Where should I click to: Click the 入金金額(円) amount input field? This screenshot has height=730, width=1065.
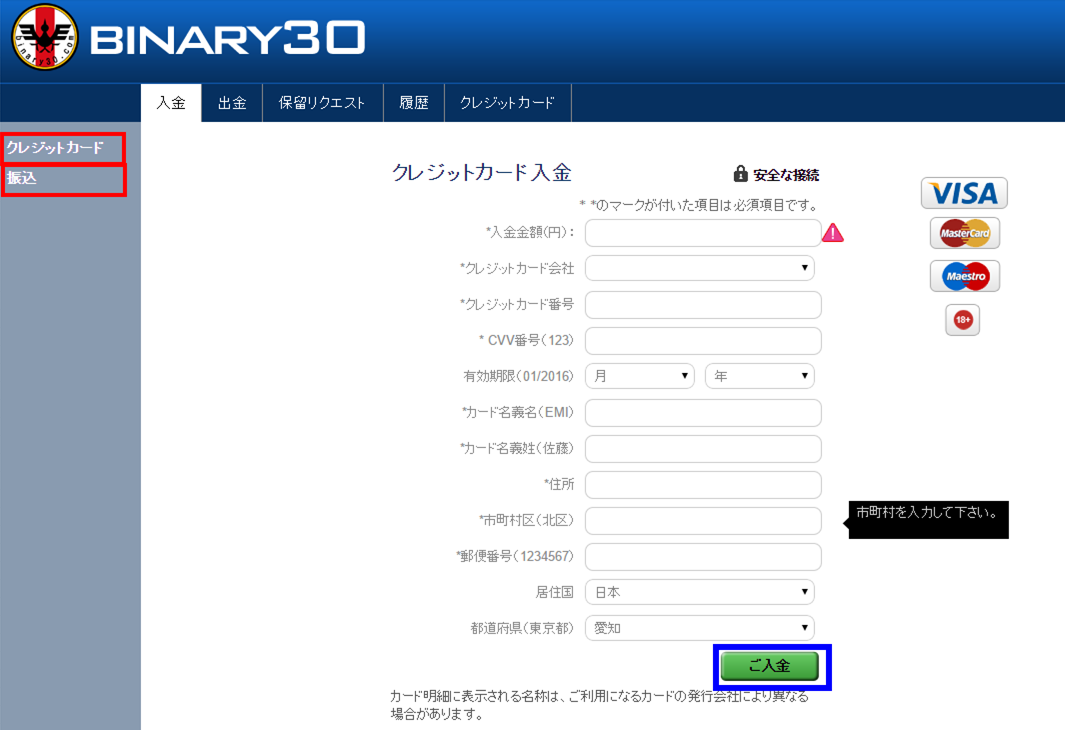click(703, 233)
